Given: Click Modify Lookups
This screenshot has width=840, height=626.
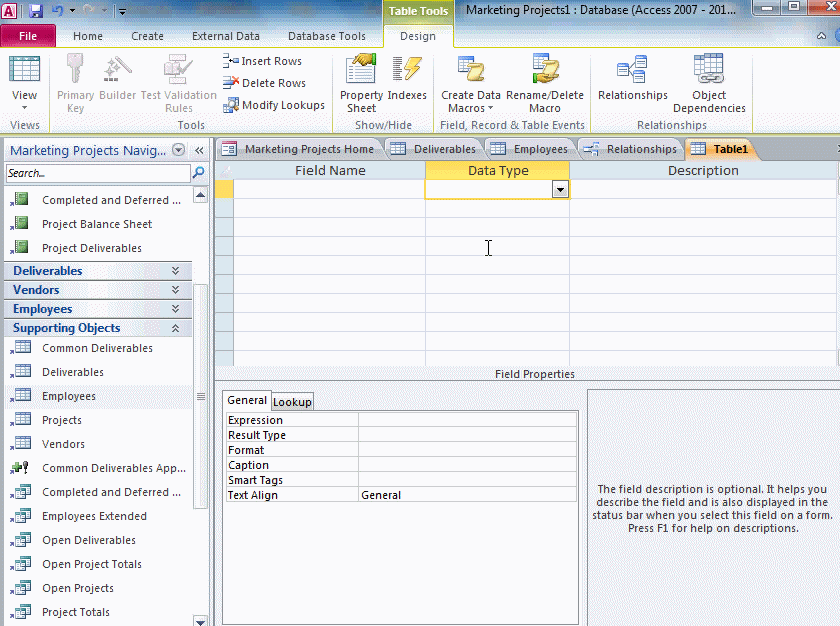Looking at the screenshot, I should tap(274, 105).
